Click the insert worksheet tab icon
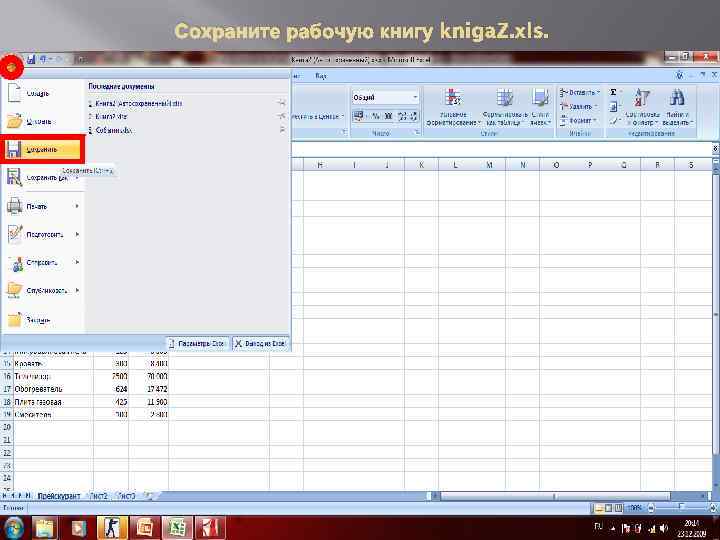The image size is (720, 540). [x=150, y=496]
